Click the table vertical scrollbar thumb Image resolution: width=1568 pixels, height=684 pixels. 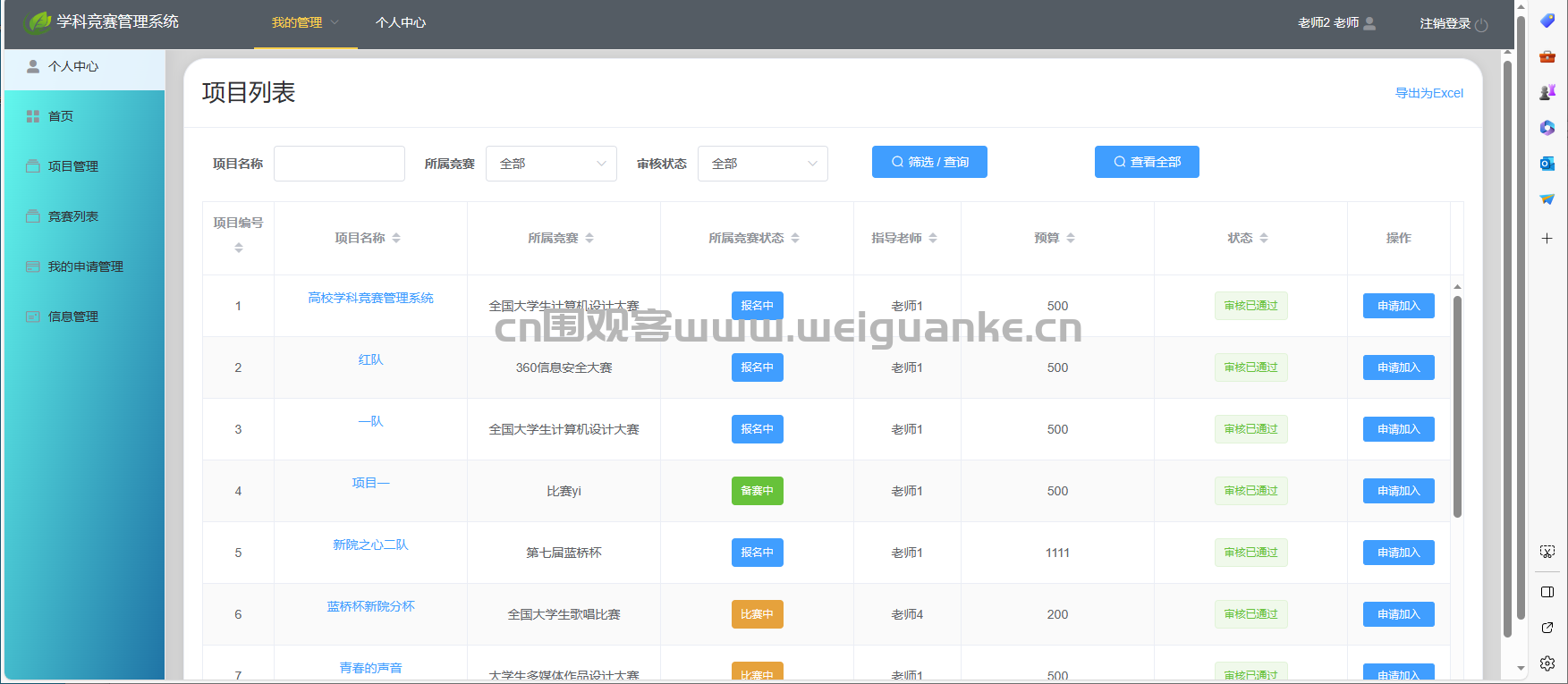click(x=1457, y=407)
